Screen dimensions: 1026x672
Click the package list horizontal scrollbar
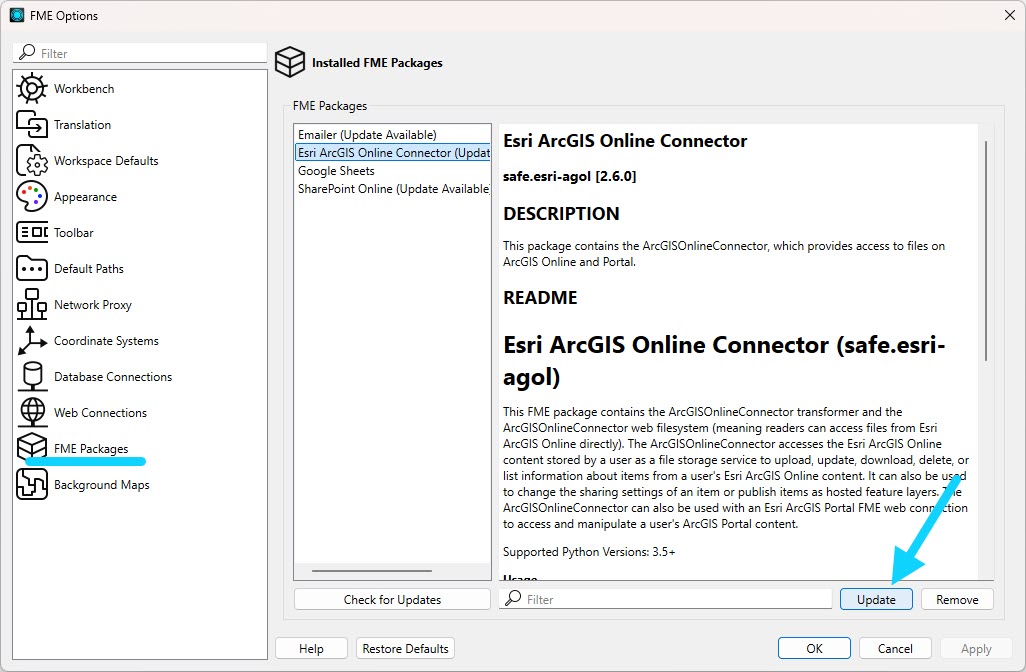(x=372, y=571)
